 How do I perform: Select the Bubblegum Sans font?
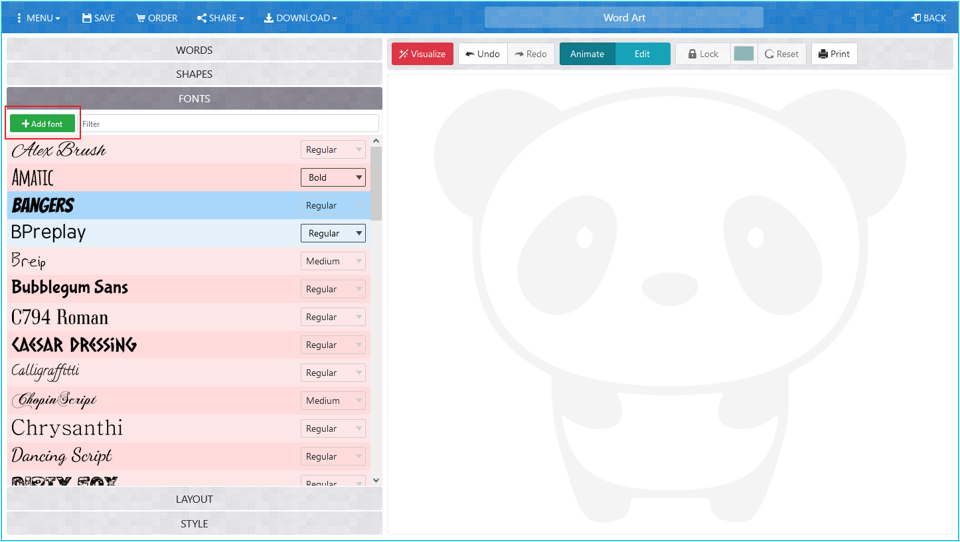70,288
